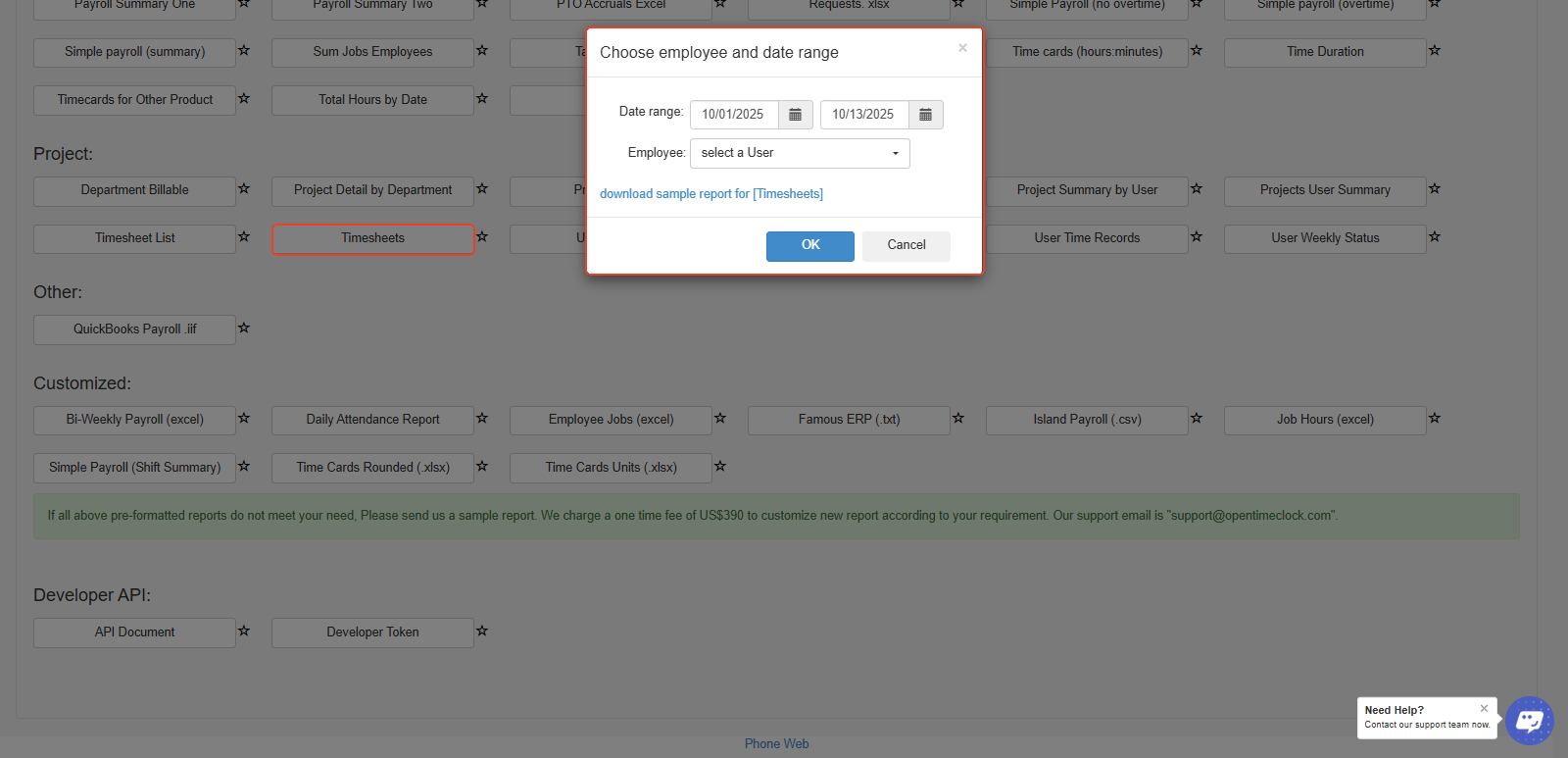The image size is (1568, 758).
Task: Click the star beside Developer Token
Action: (x=482, y=632)
